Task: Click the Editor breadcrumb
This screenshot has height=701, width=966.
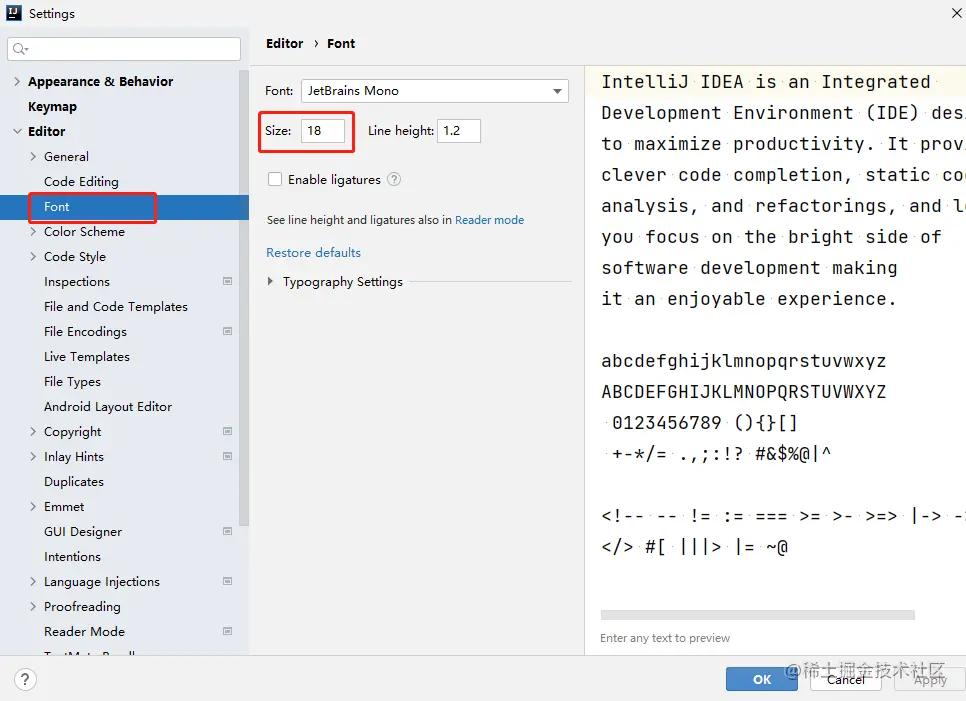Action: [285, 43]
